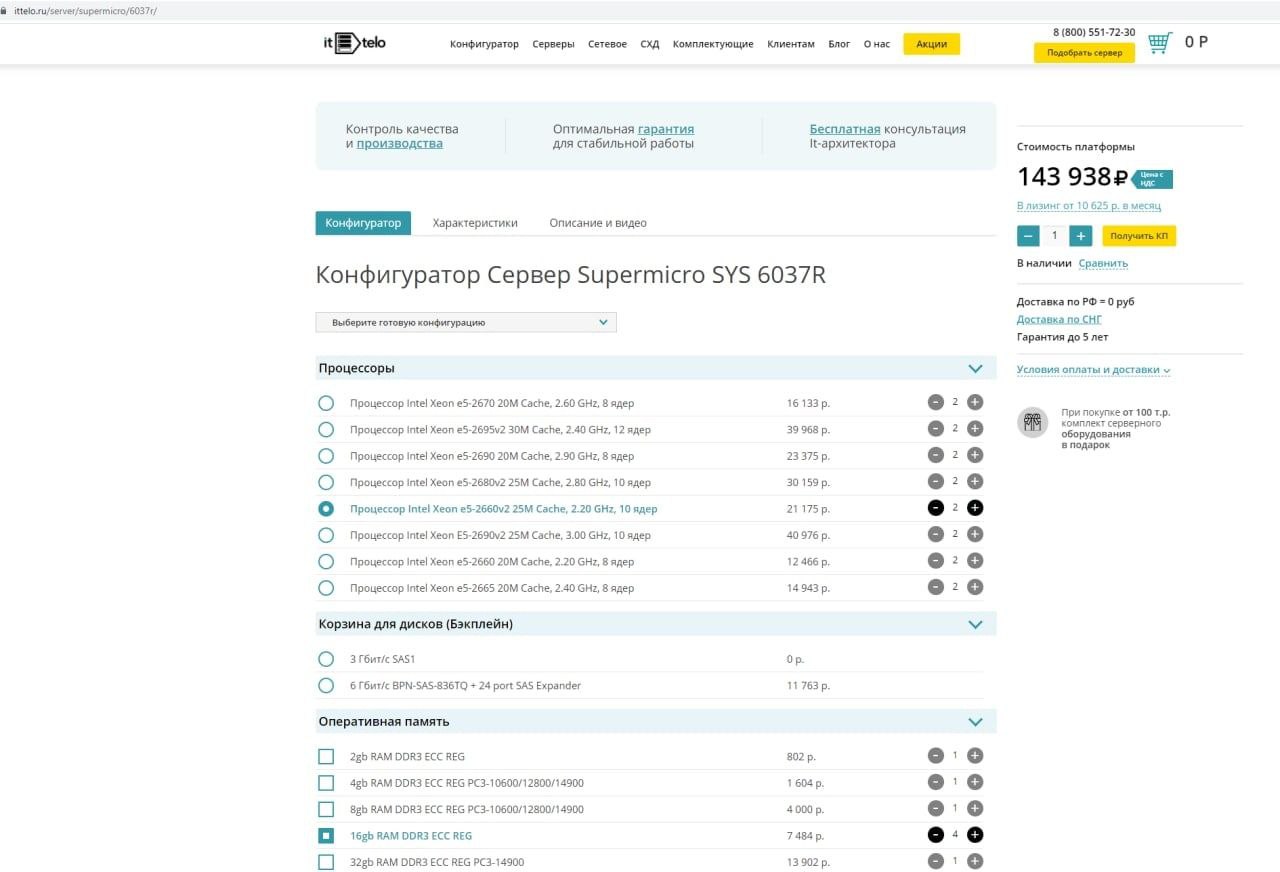The image size is (1280, 872).
Task: Choose 3 Гбит/с SAS1 backplane option
Action: 326,659
